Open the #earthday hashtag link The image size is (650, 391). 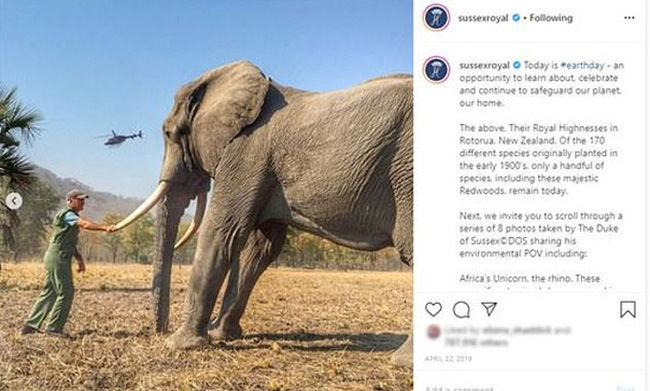point(582,65)
